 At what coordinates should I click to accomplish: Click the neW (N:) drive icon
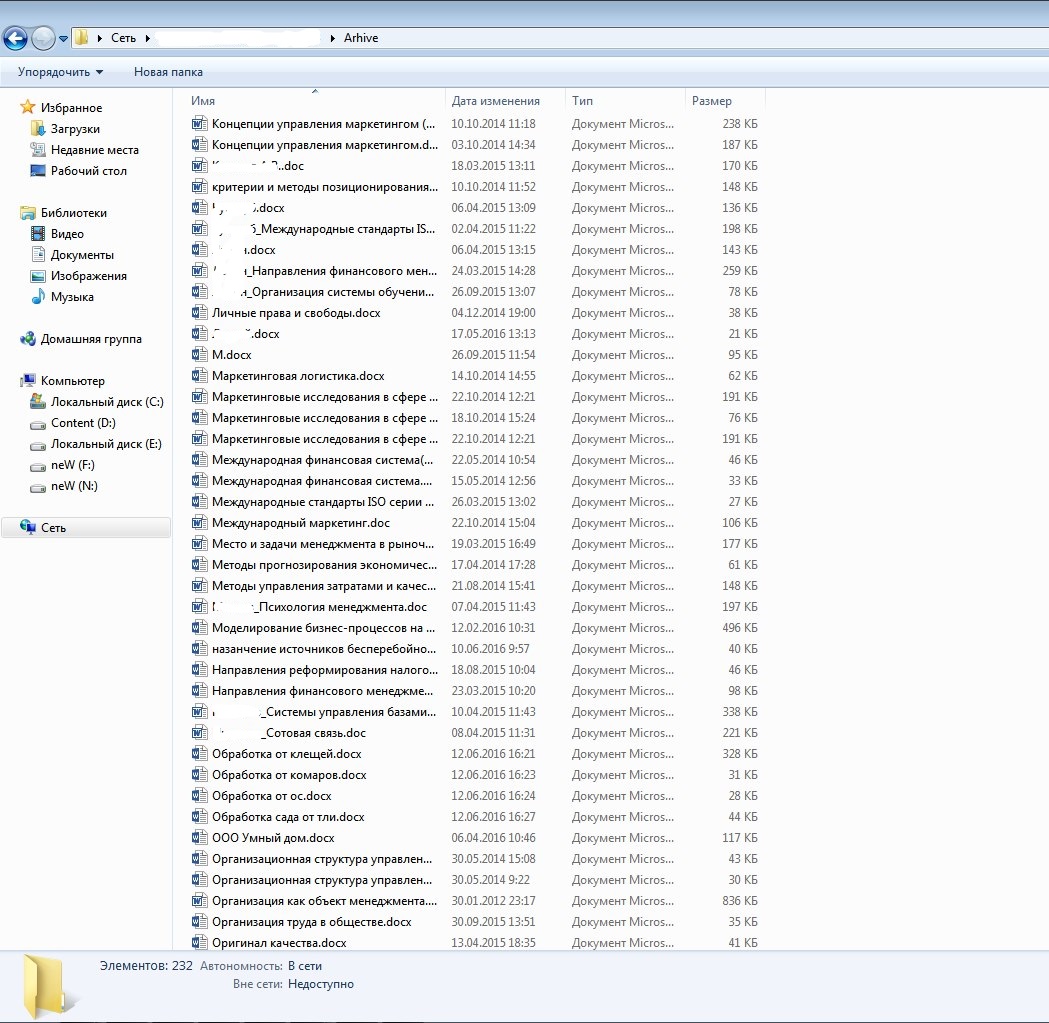coord(37,488)
